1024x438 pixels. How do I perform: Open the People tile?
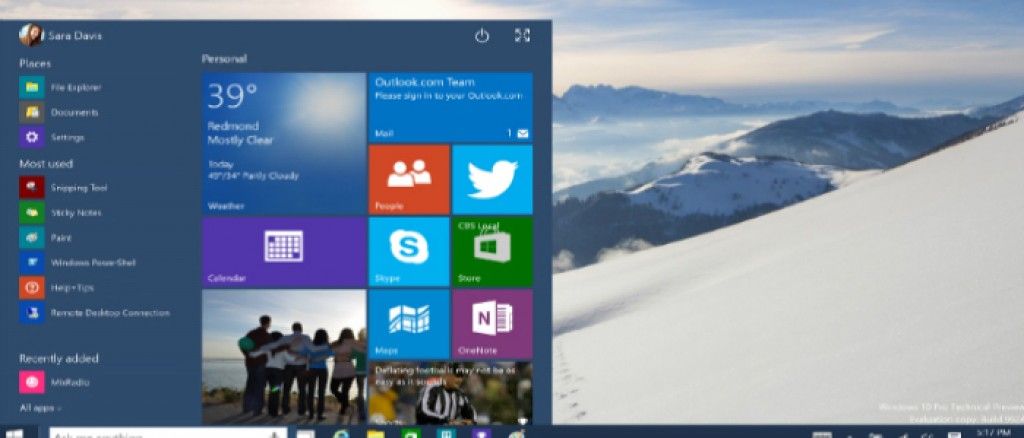[409, 180]
